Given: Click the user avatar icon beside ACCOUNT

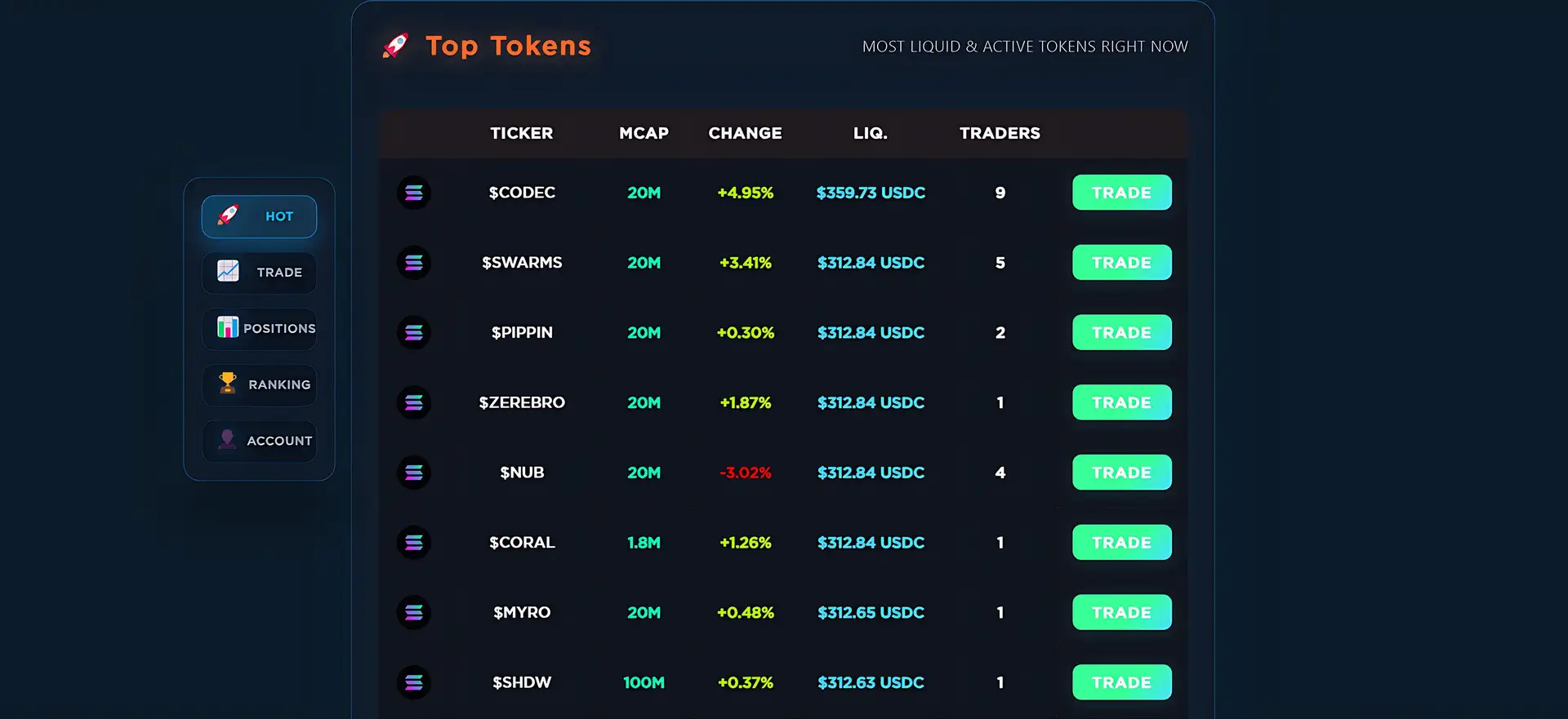Looking at the screenshot, I should pyautogui.click(x=228, y=440).
